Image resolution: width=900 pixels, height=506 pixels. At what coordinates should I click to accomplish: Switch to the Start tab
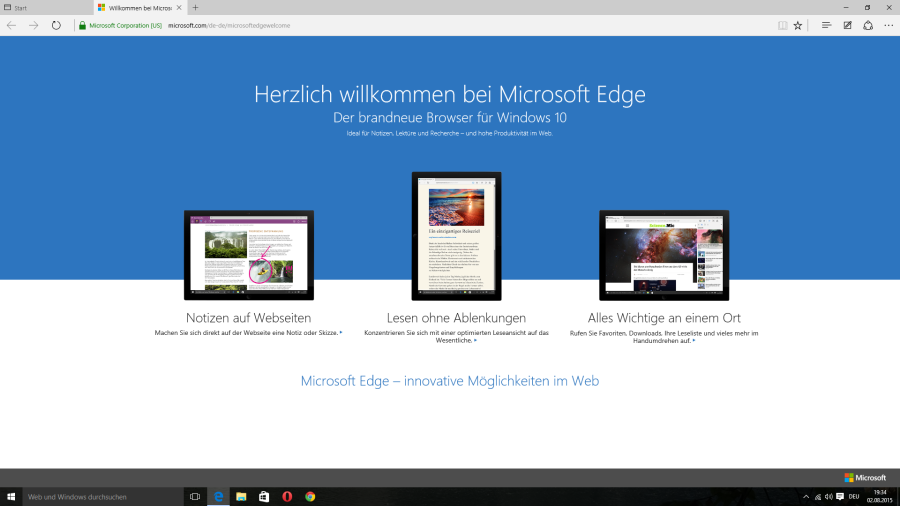(46, 7)
